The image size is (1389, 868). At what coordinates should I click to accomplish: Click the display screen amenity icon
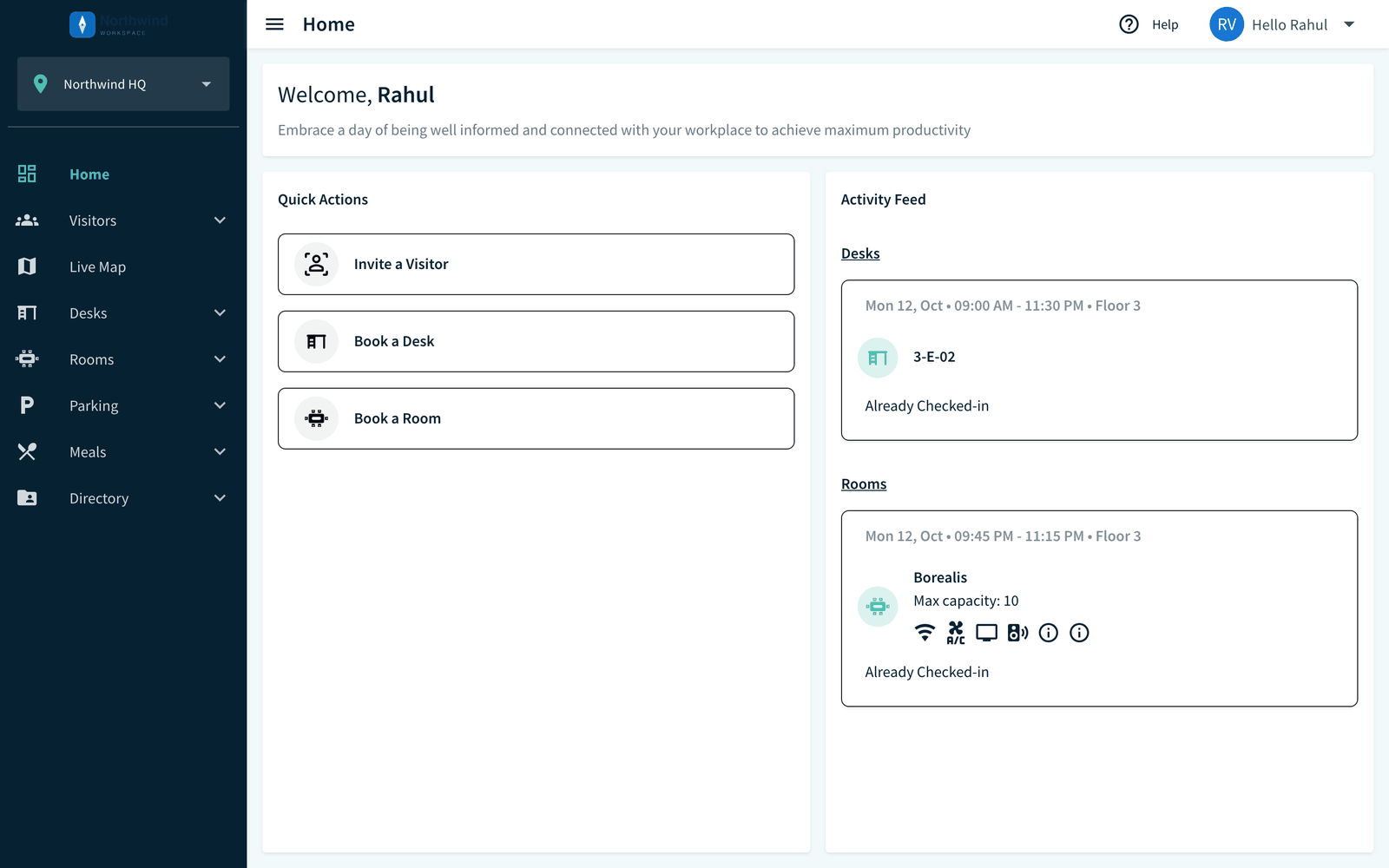pyautogui.click(x=986, y=633)
